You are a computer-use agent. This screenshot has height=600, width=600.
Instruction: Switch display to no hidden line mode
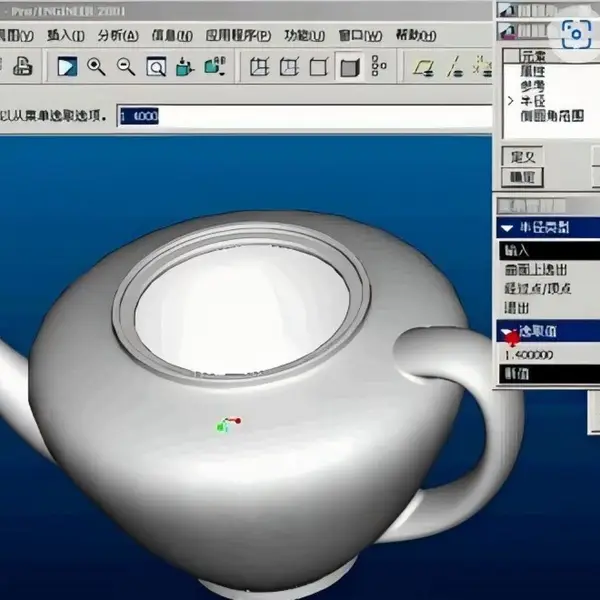coord(319,67)
